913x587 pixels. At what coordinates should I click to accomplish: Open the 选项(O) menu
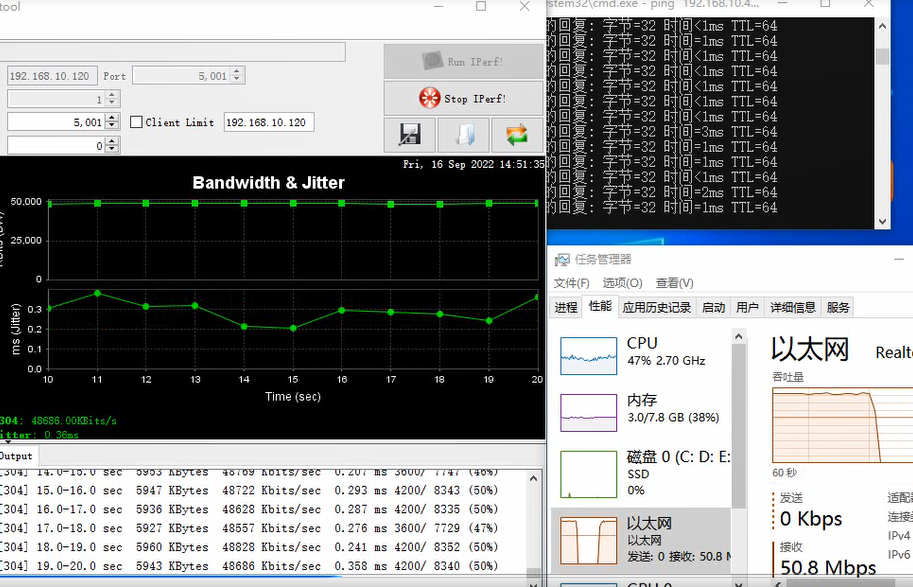pyautogui.click(x=622, y=283)
